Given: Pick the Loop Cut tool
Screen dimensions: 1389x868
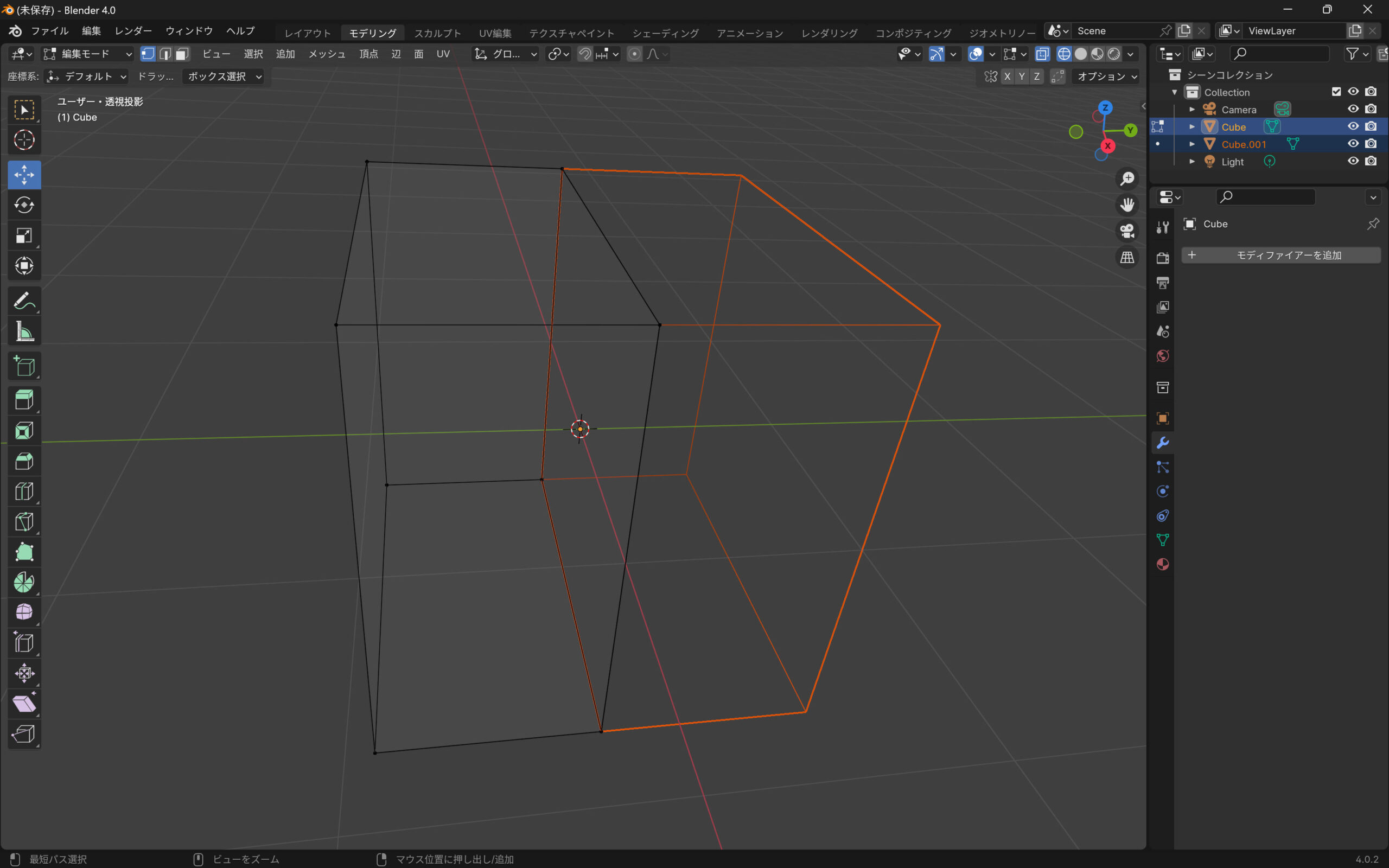Looking at the screenshot, I should click(x=24, y=492).
